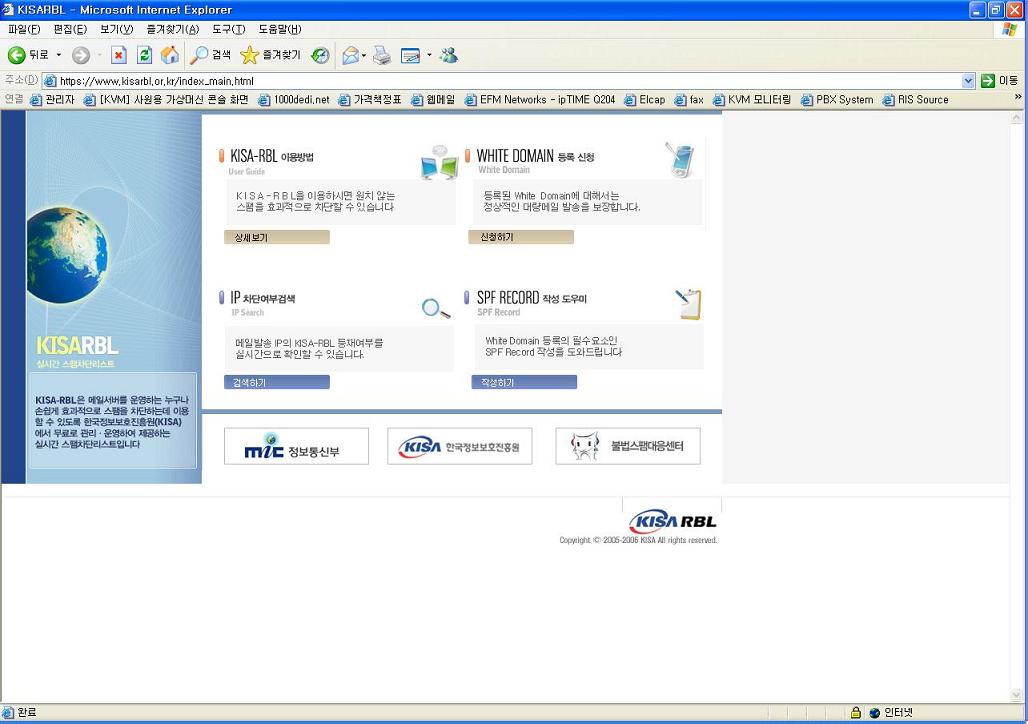The width and height of the screenshot is (1028, 724).
Task: Click the Print toolbar icon
Action: [x=382, y=56]
